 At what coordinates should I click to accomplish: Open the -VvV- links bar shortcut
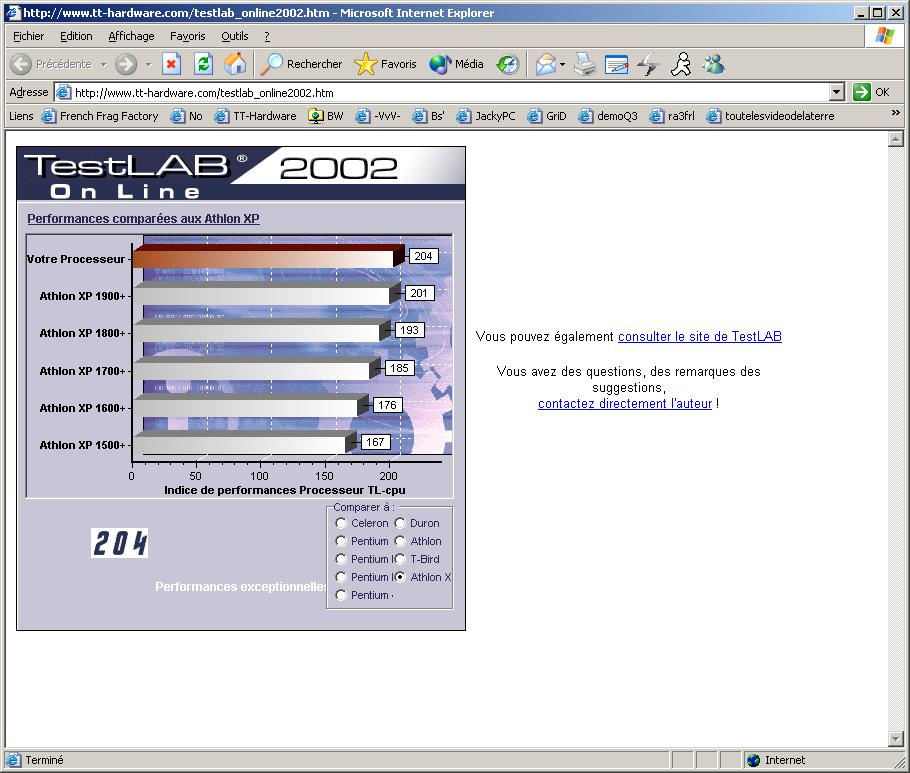378,116
